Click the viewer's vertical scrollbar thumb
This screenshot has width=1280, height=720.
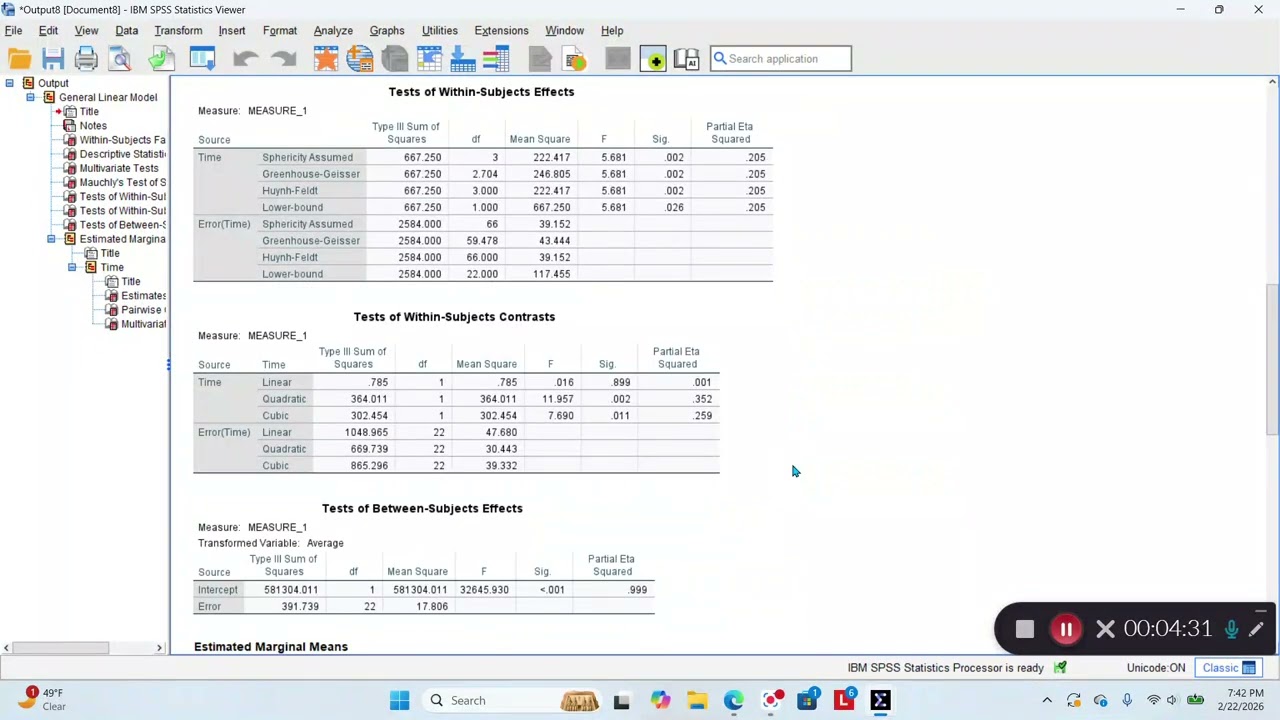(1272, 359)
